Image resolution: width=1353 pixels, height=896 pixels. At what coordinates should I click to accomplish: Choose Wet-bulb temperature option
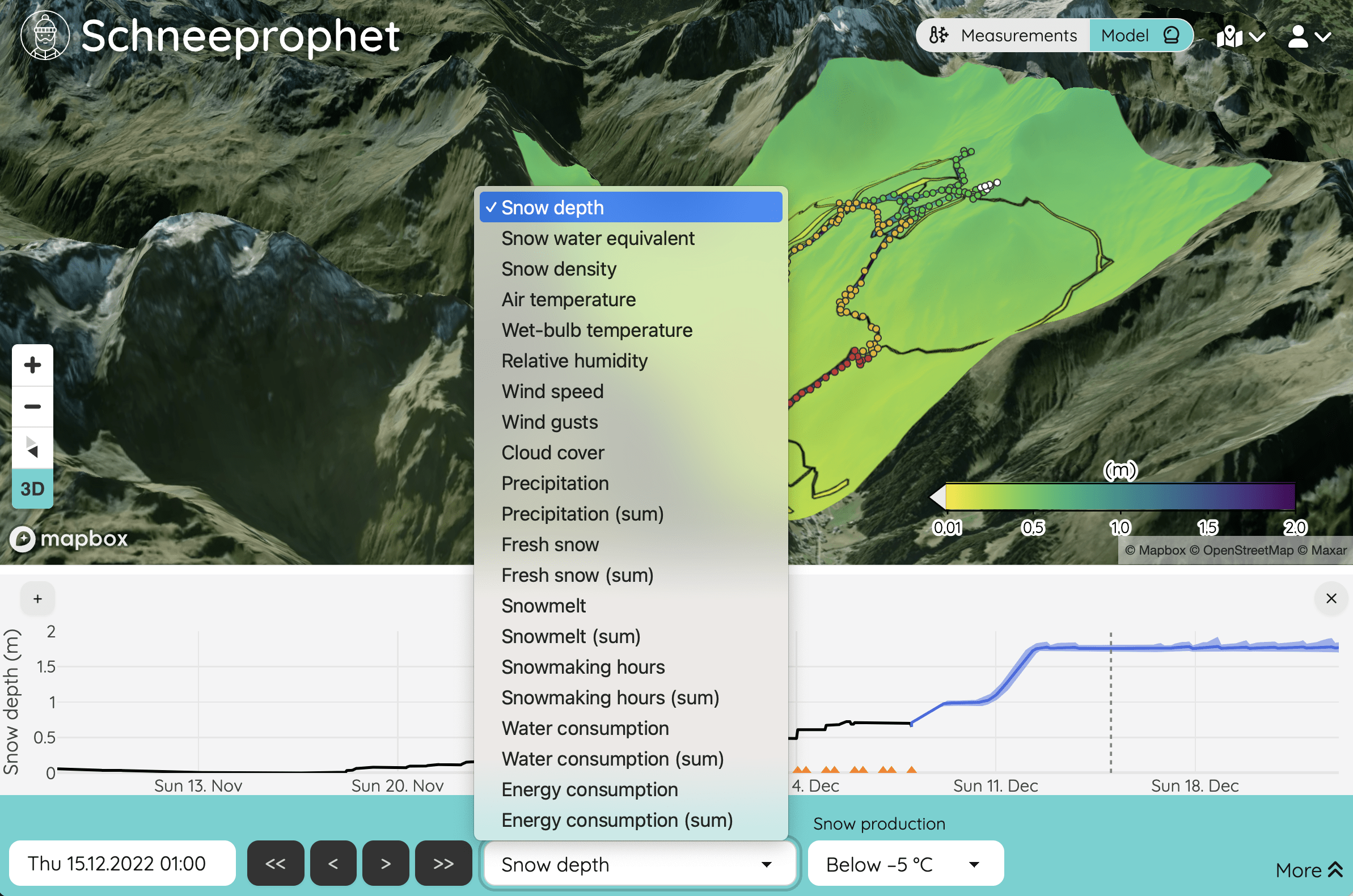pyautogui.click(x=631, y=330)
